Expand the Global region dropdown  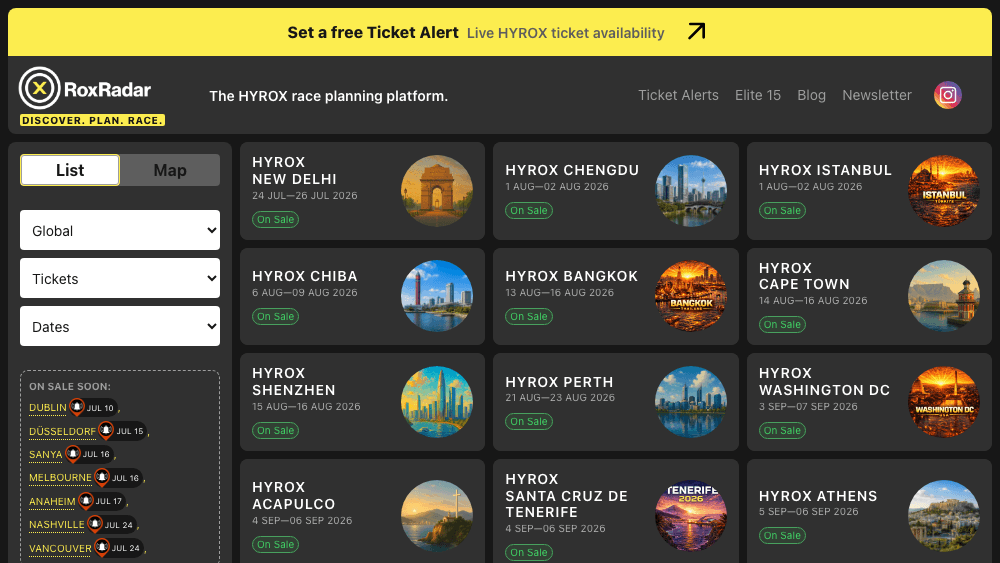coord(120,230)
